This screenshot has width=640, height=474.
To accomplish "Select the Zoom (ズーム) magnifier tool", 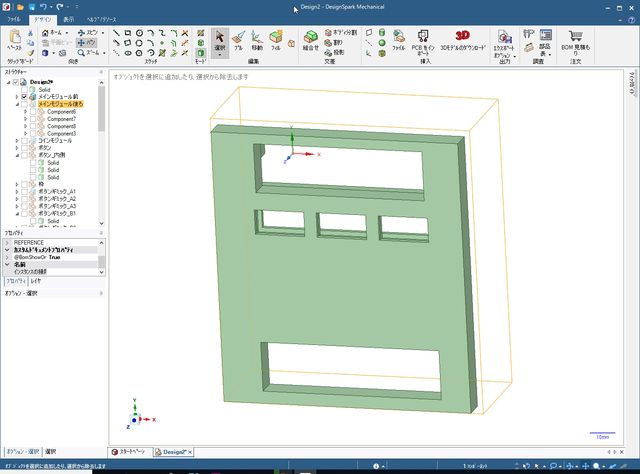I will (x=91, y=53).
